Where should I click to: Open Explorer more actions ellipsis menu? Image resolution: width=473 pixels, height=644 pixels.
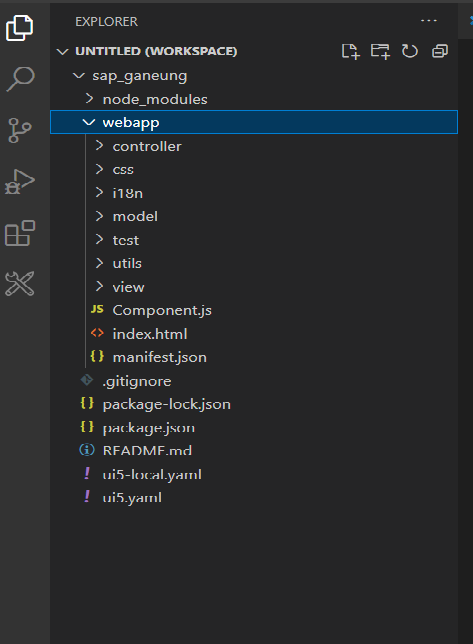429,21
